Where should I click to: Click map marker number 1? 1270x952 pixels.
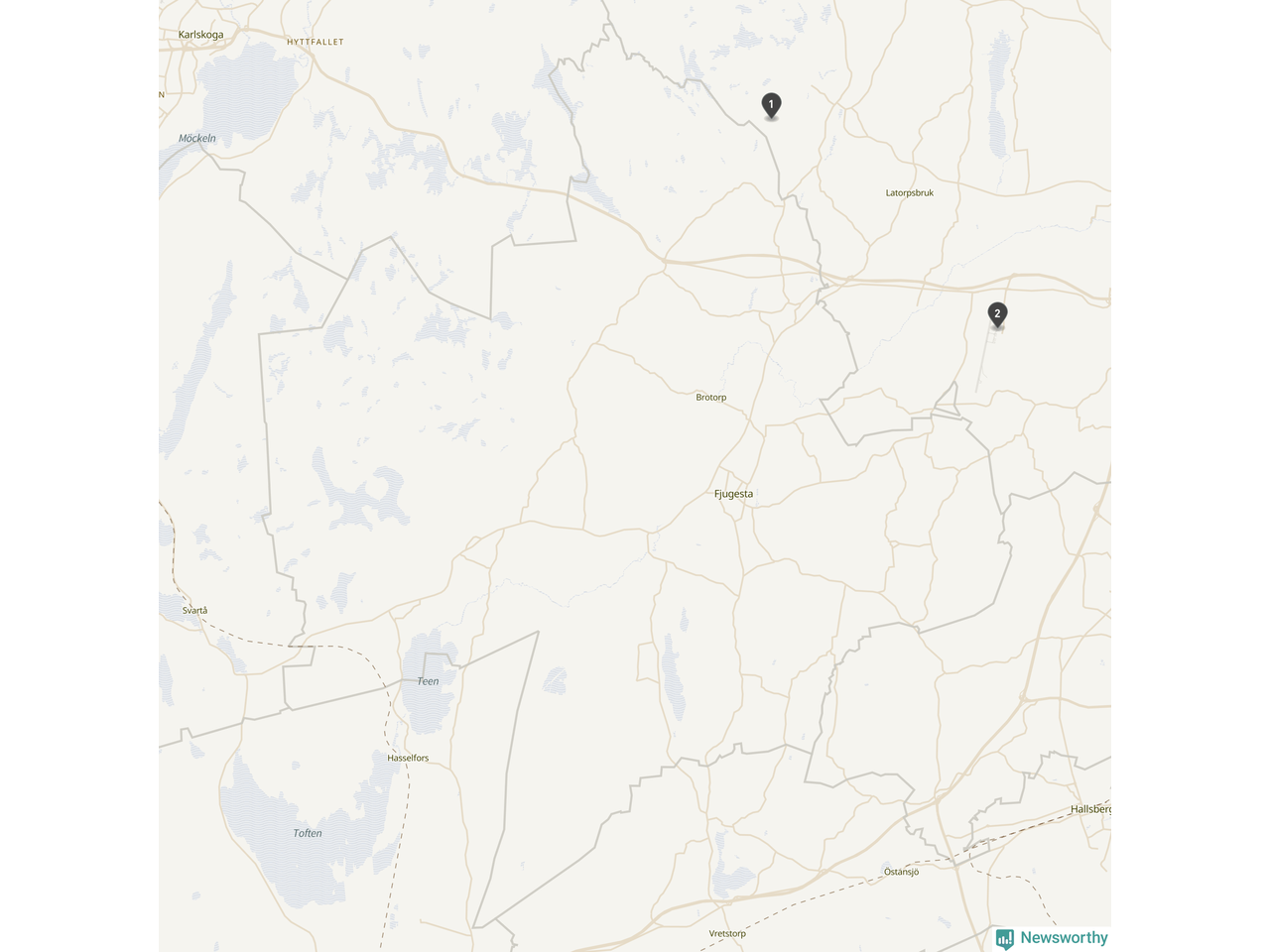click(x=771, y=105)
